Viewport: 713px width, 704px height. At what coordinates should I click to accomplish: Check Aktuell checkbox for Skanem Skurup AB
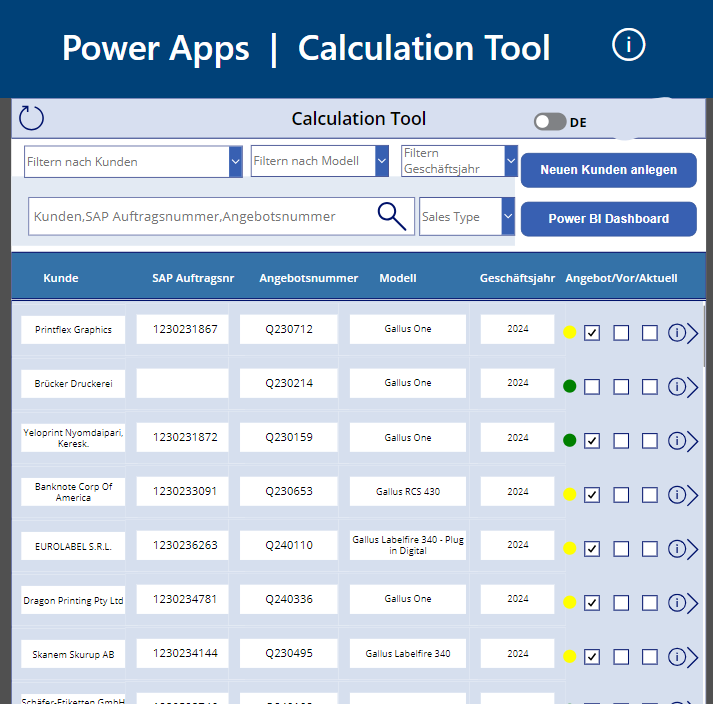click(649, 657)
